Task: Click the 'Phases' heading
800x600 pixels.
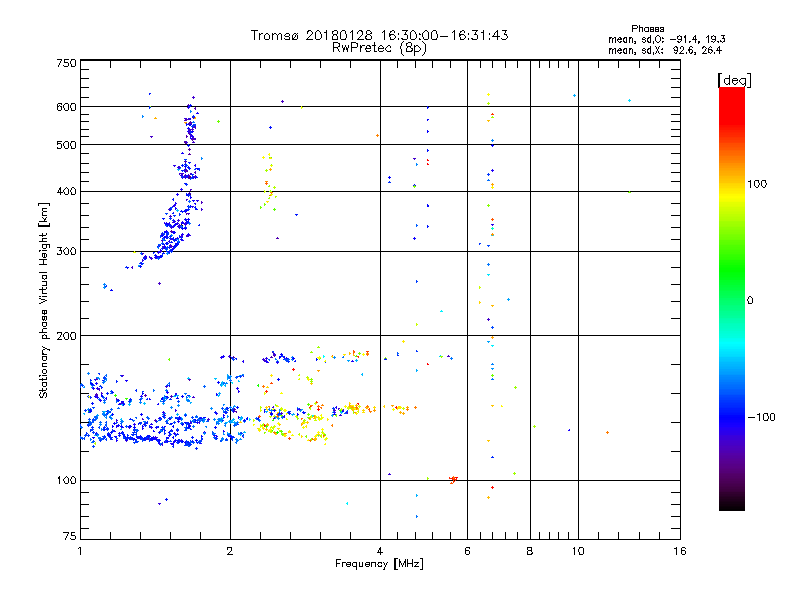Action: (x=647, y=29)
